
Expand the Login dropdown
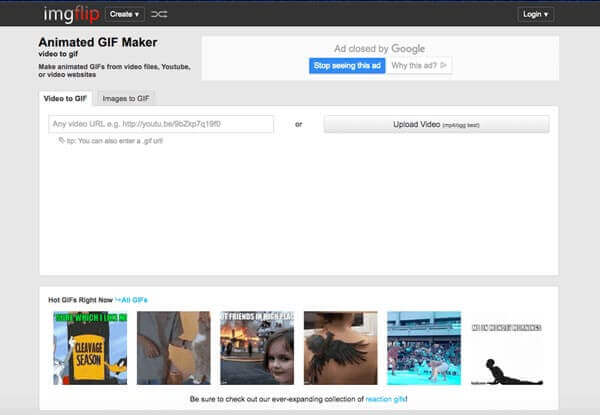[x=535, y=14]
